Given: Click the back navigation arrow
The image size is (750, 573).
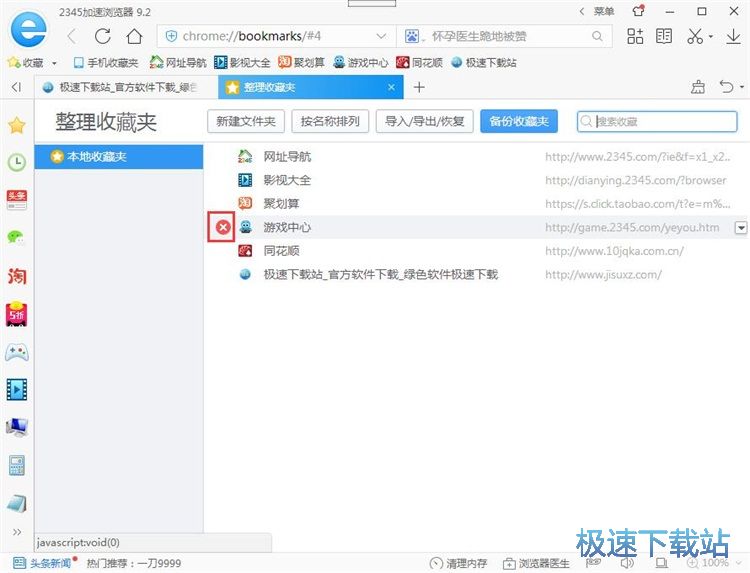Looking at the screenshot, I should [72, 36].
